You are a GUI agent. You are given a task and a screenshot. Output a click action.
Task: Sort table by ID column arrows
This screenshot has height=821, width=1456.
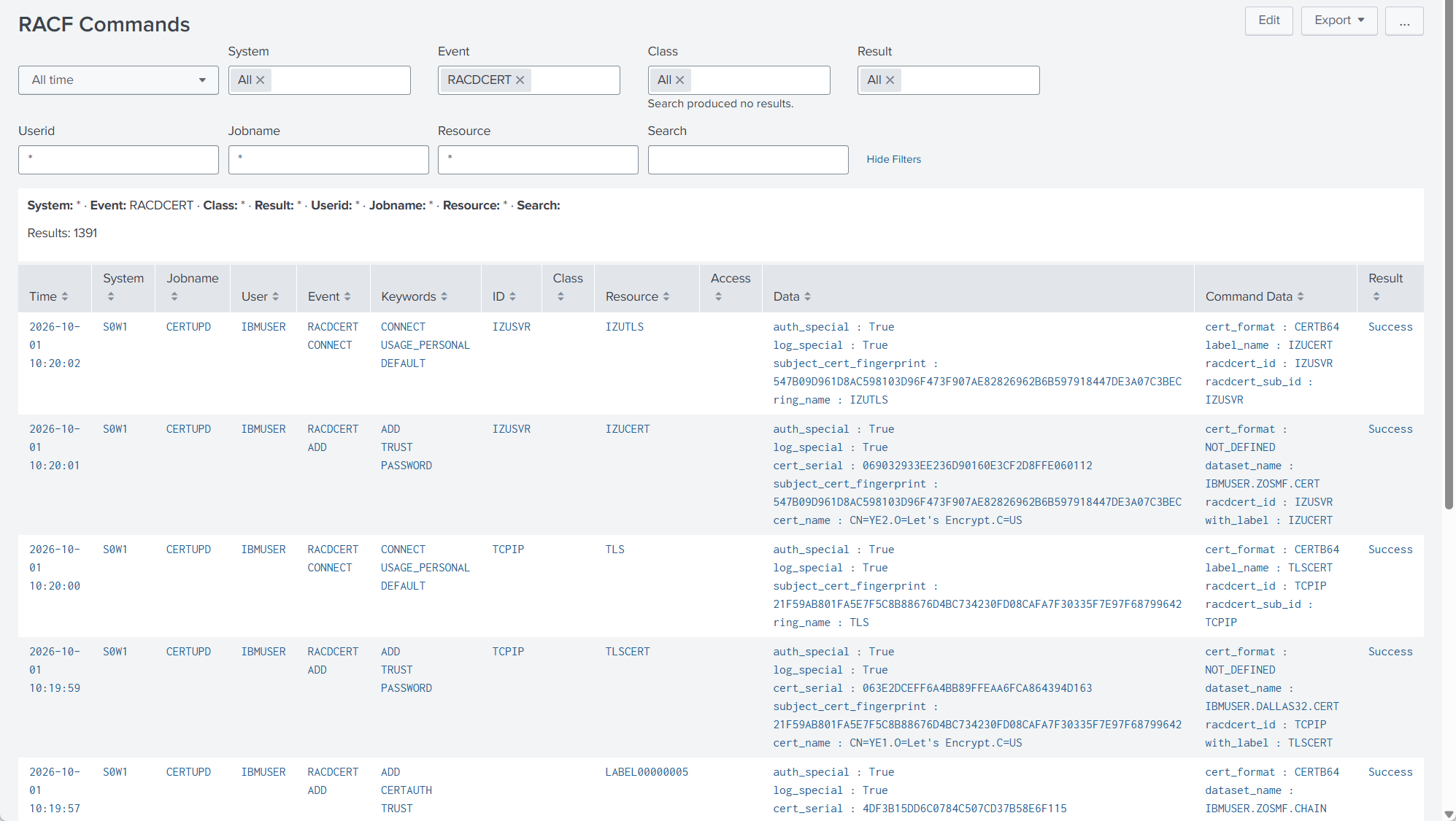coord(512,296)
